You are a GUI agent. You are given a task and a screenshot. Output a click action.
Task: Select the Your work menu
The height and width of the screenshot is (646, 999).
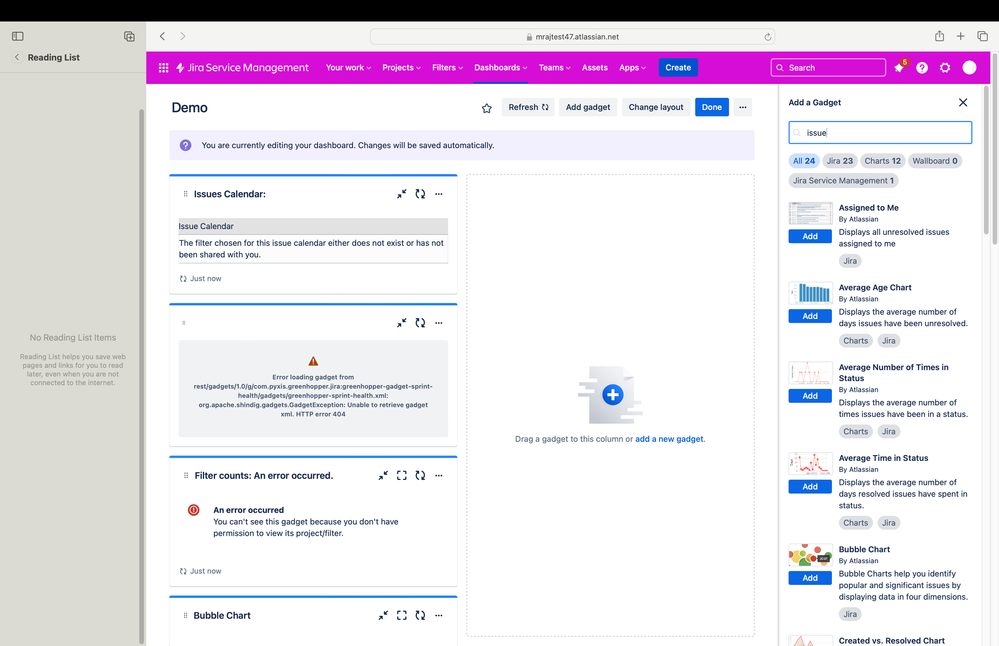tap(347, 67)
